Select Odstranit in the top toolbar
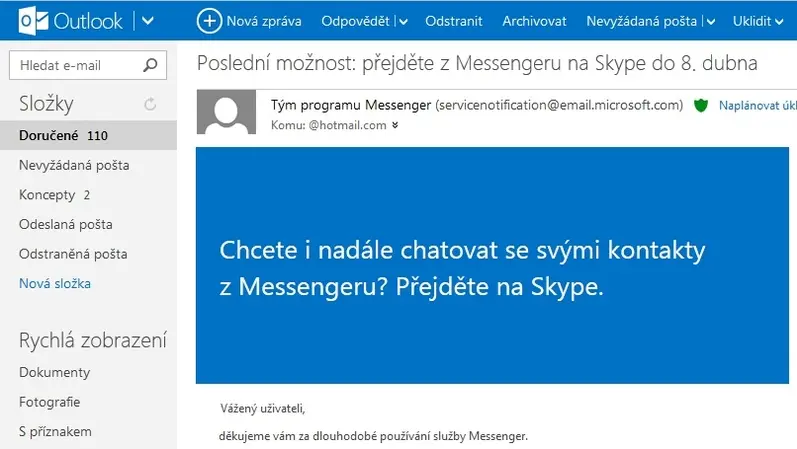The height and width of the screenshot is (449, 797). point(453,21)
